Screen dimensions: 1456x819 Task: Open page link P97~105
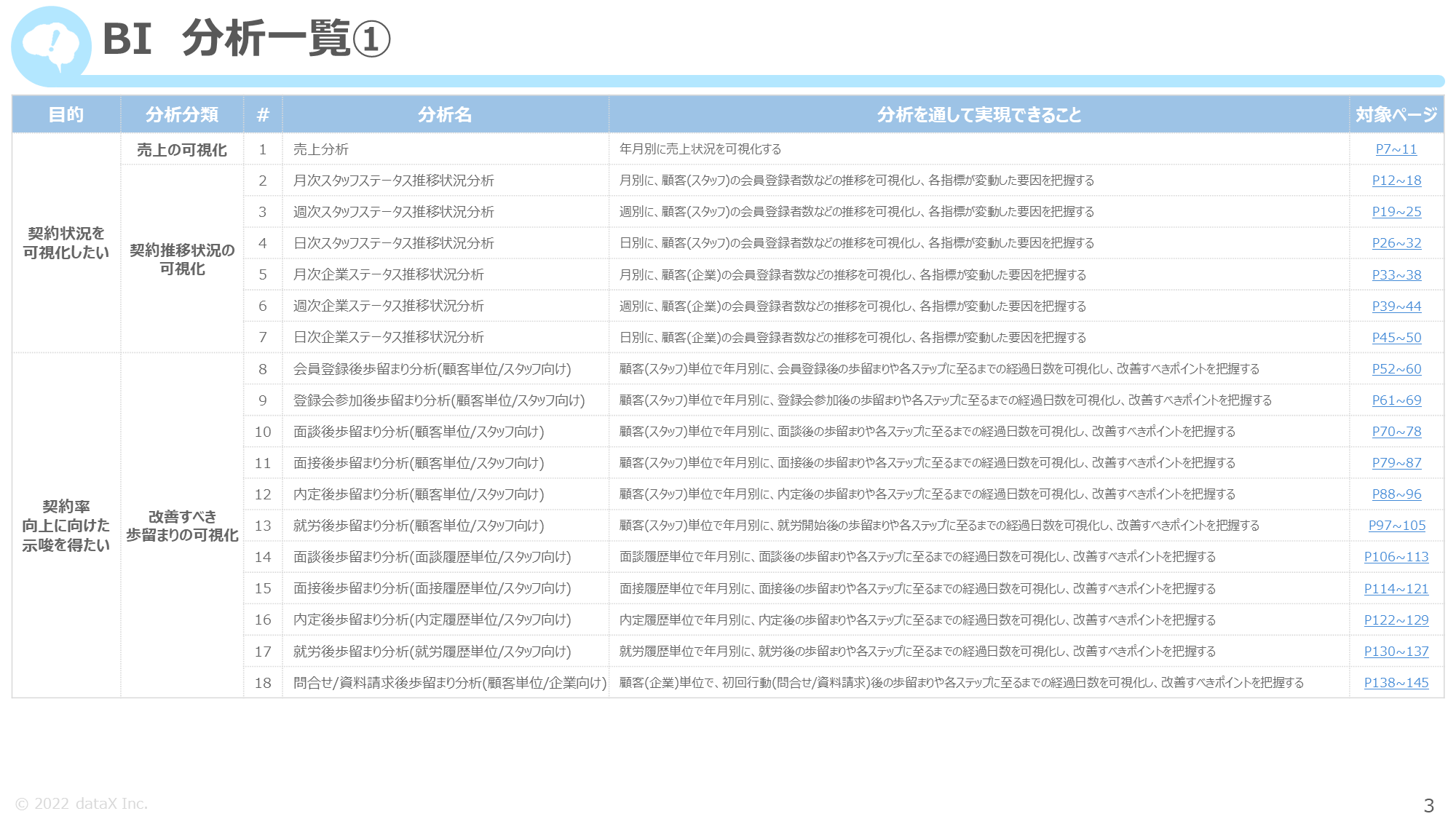tap(1396, 526)
